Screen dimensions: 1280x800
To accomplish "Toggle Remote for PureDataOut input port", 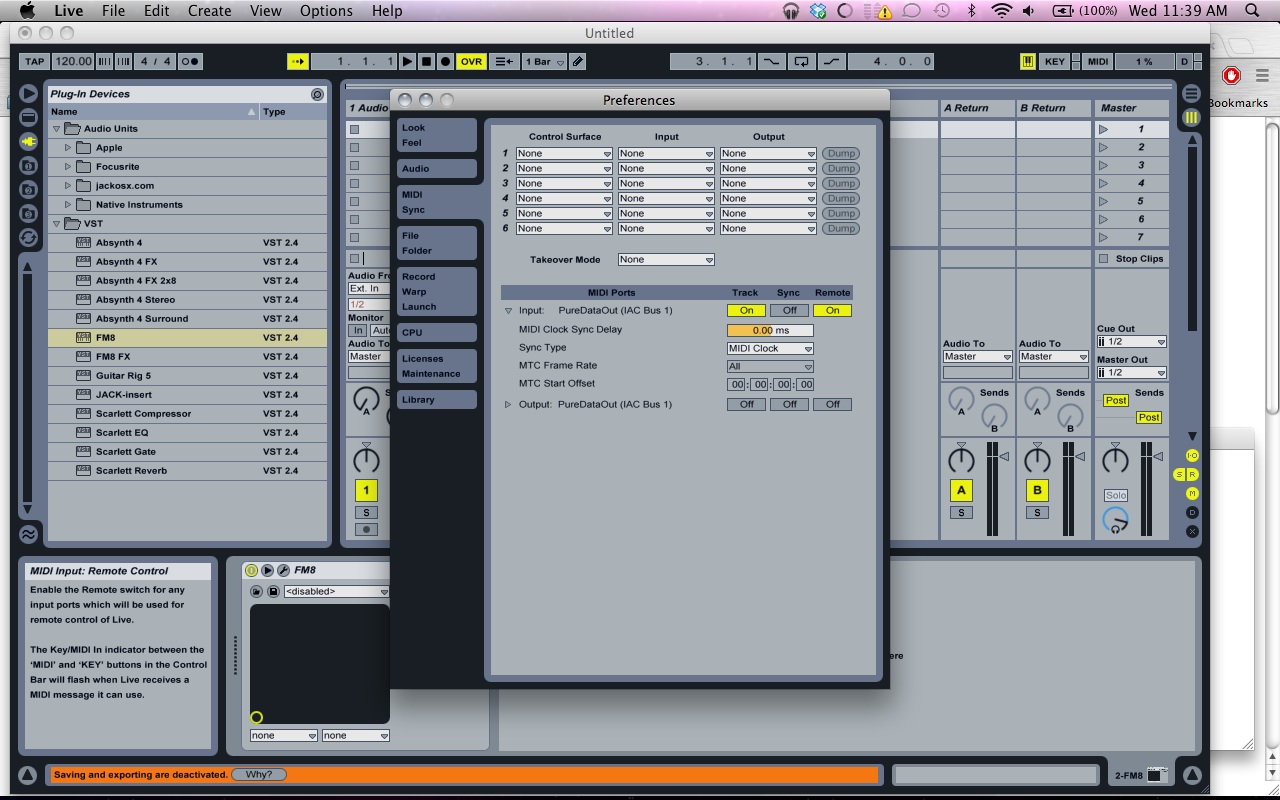I will tap(832, 311).
